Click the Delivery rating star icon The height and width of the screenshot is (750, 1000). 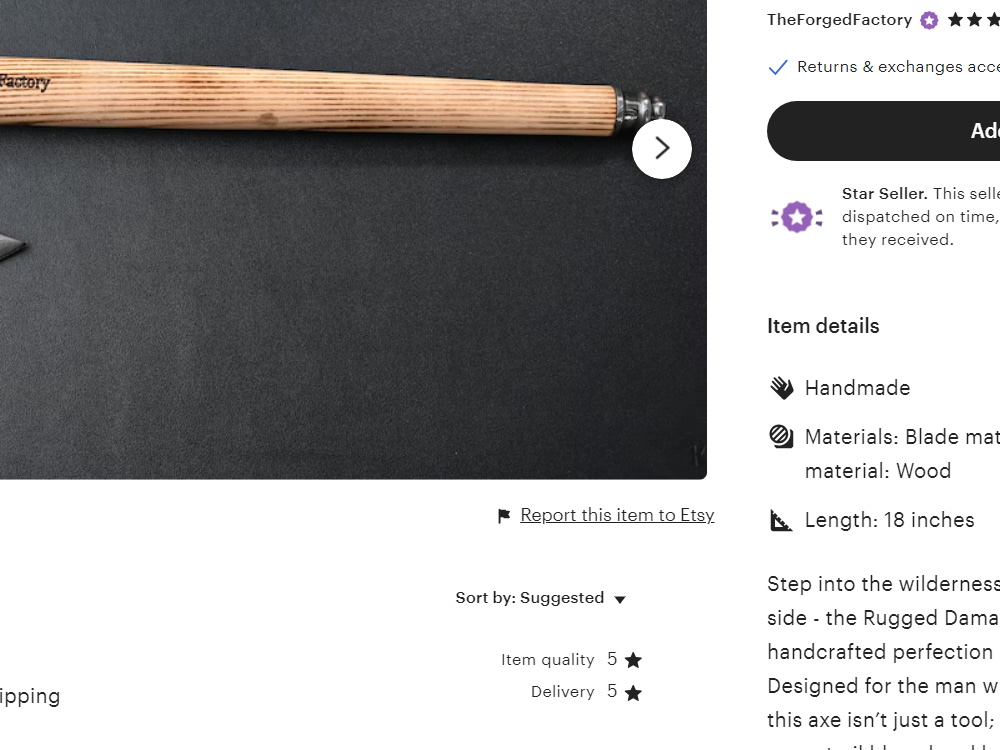click(x=633, y=693)
